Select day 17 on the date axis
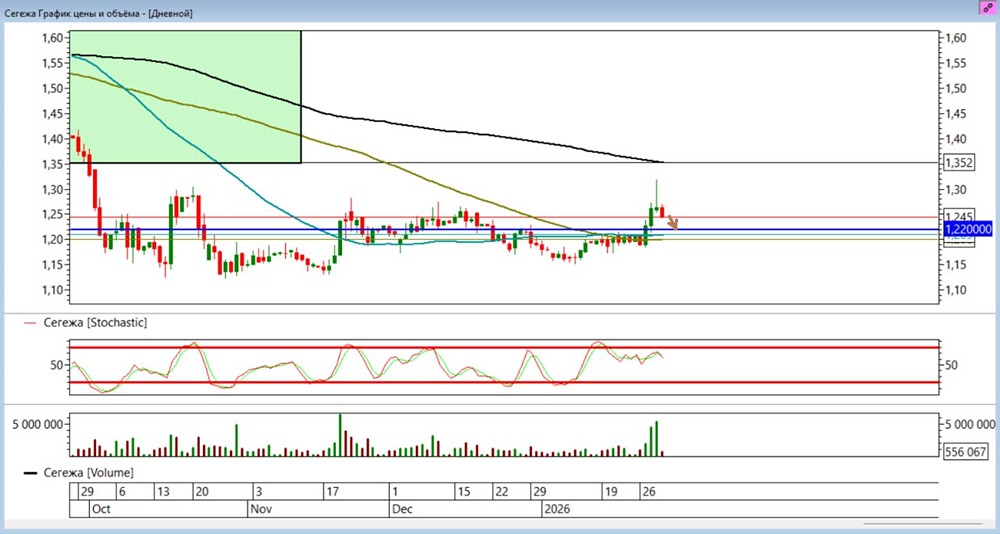This screenshot has width=1000, height=534. point(333,492)
